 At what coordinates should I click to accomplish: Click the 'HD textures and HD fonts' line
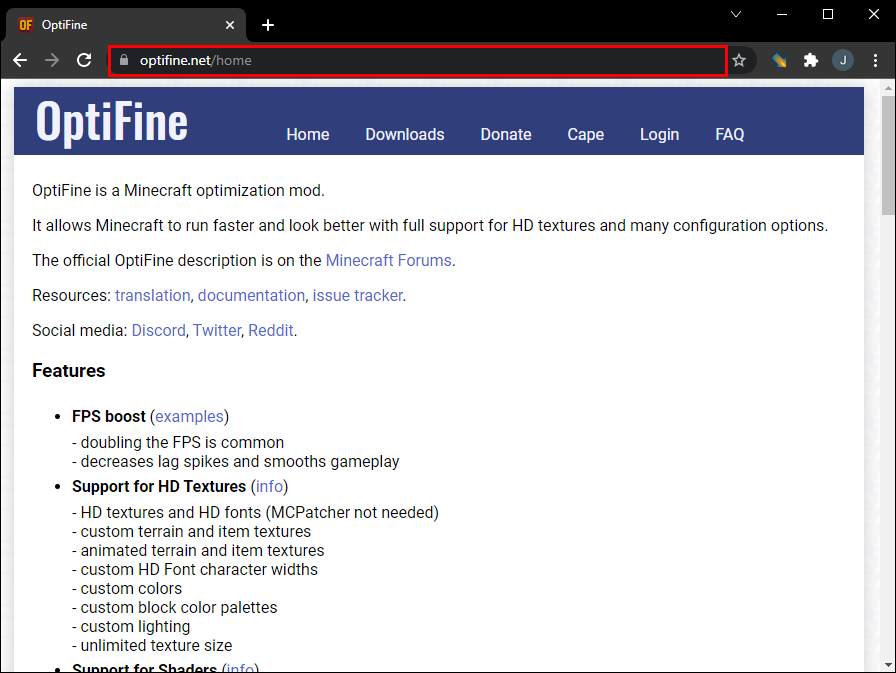coord(255,512)
